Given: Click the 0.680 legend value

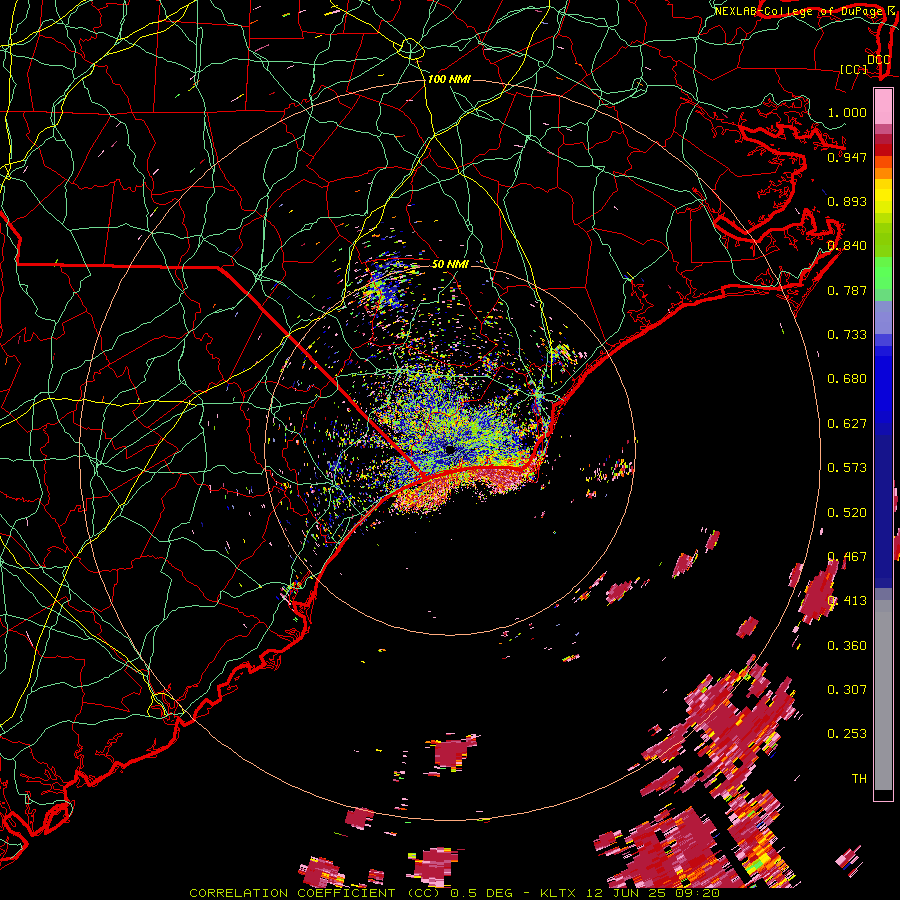Looking at the screenshot, I should click(x=847, y=379).
